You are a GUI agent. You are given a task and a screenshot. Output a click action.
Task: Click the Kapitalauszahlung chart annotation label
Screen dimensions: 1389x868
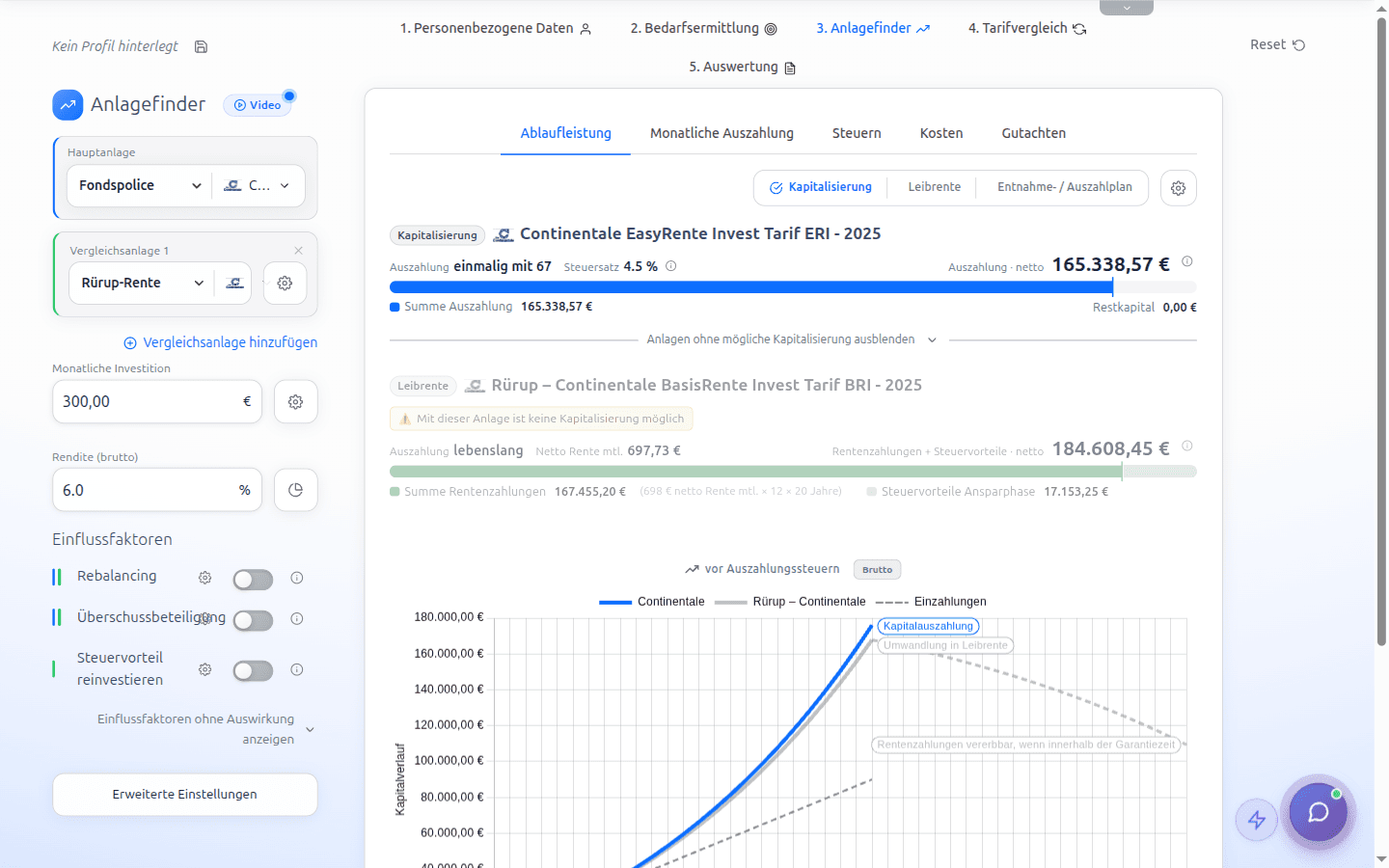(929, 627)
